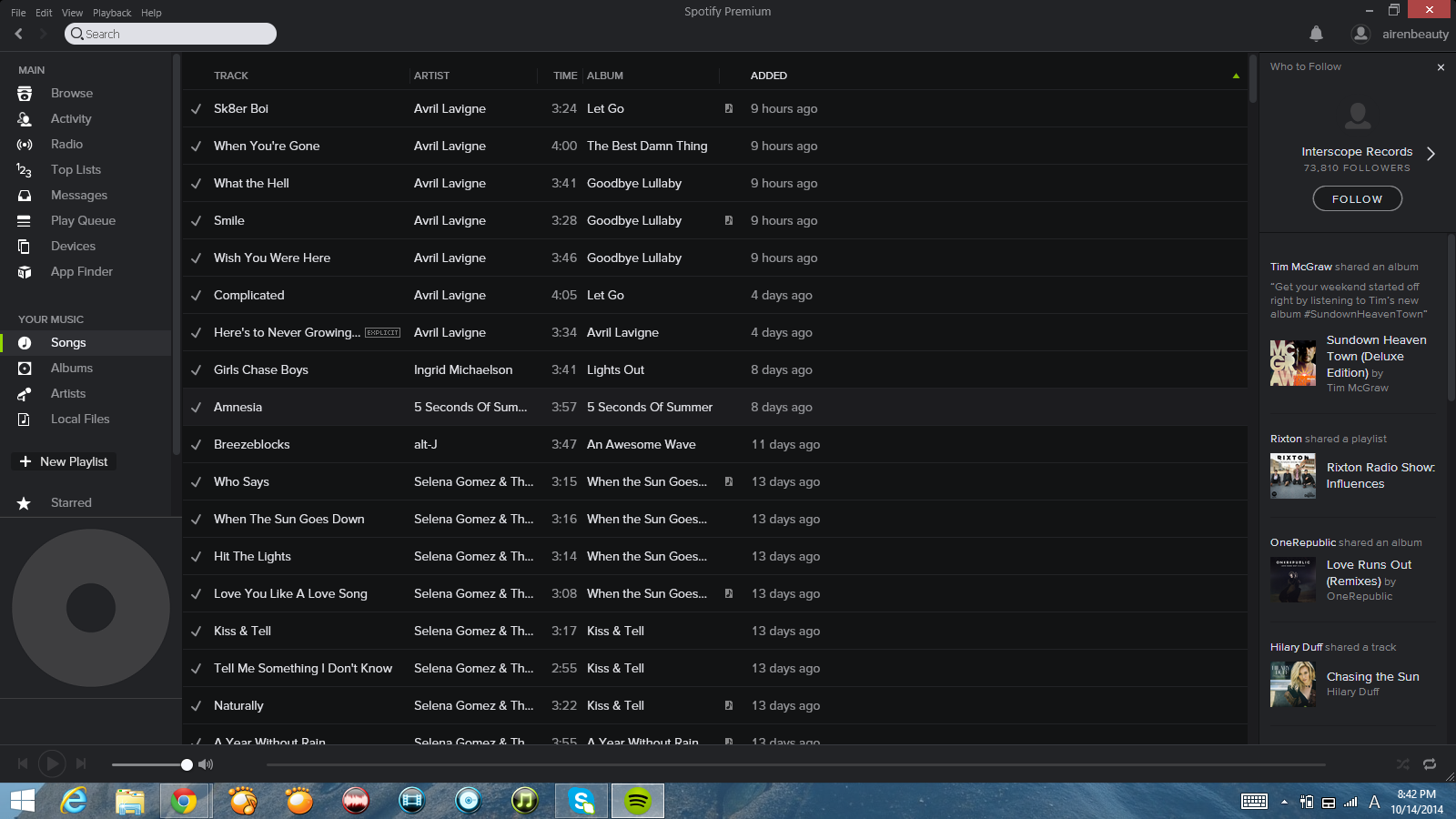Open Internet Explorer from the taskbar
Image resolution: width=1456 pixels, height=819 pixels.
pyautogui.click(x=74, y=801)
